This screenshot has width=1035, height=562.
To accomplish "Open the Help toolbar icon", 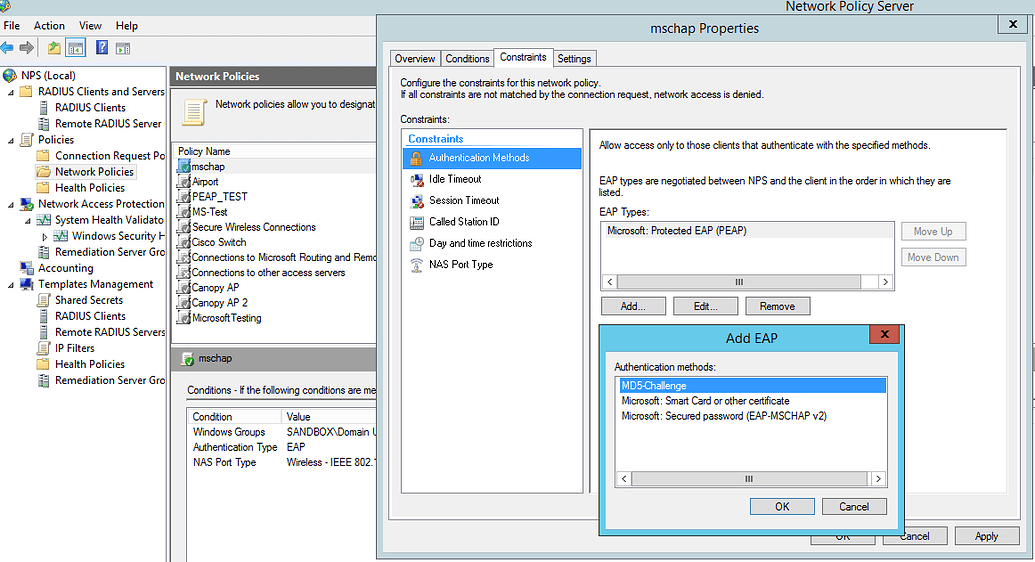I will [102, 48].
